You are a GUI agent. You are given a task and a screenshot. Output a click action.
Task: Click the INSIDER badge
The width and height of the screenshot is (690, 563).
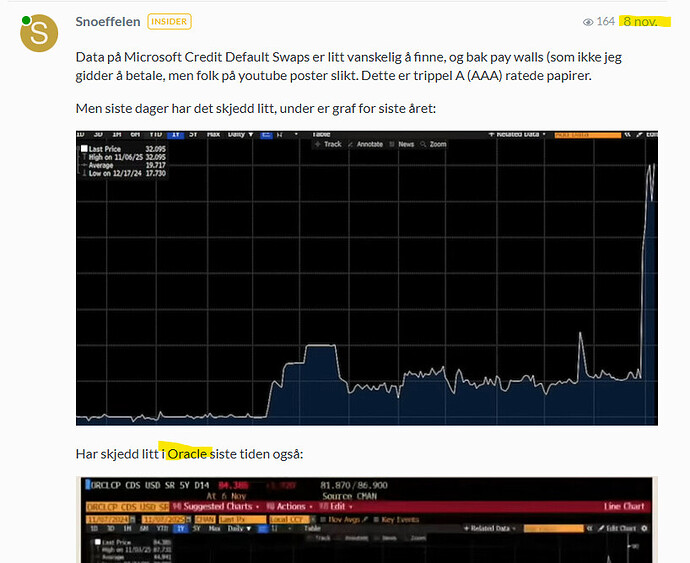coord(169,21)
